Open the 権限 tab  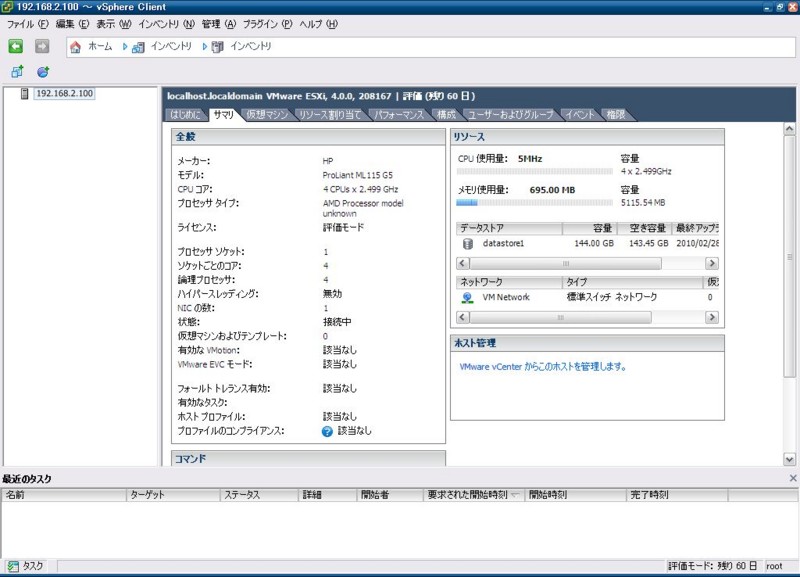tap(616, 115)
